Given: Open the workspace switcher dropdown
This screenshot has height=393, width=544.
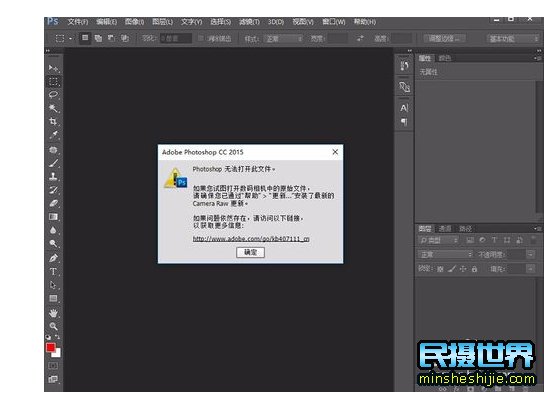Looking at the screenshot, I should pyautogui.click(x=513, y=39).
